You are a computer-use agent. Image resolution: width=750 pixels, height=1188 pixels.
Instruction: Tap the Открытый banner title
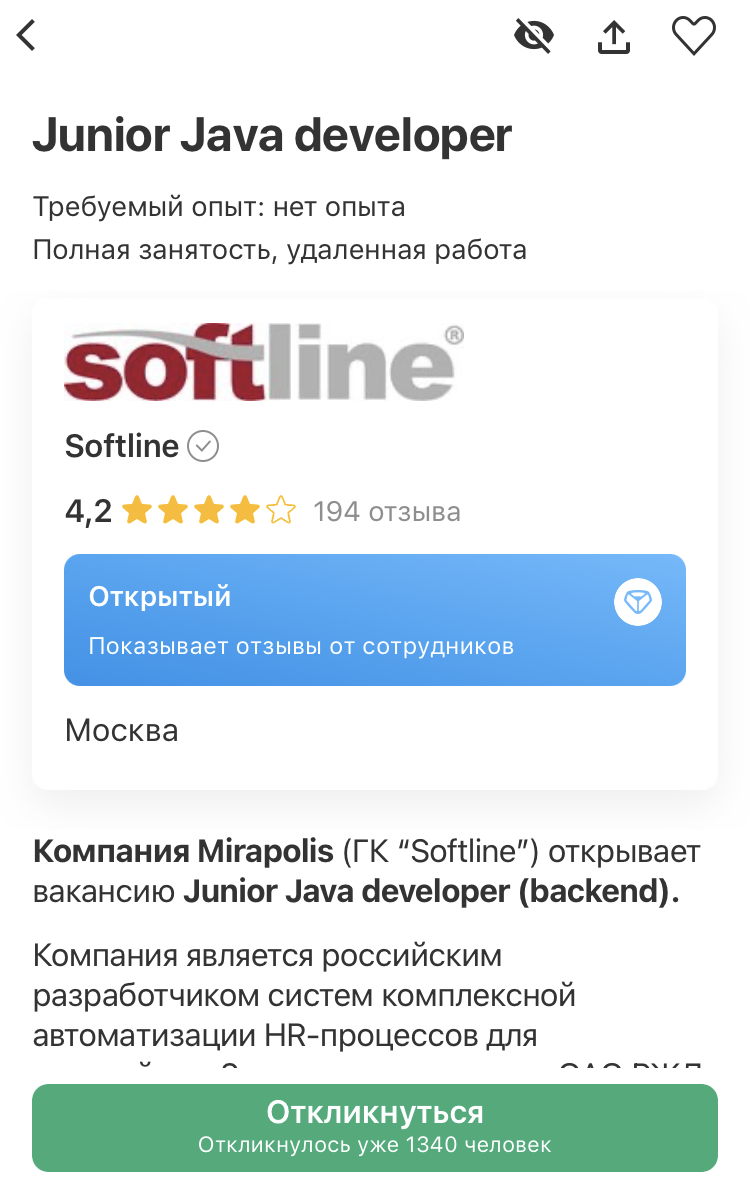click(160, 597)
